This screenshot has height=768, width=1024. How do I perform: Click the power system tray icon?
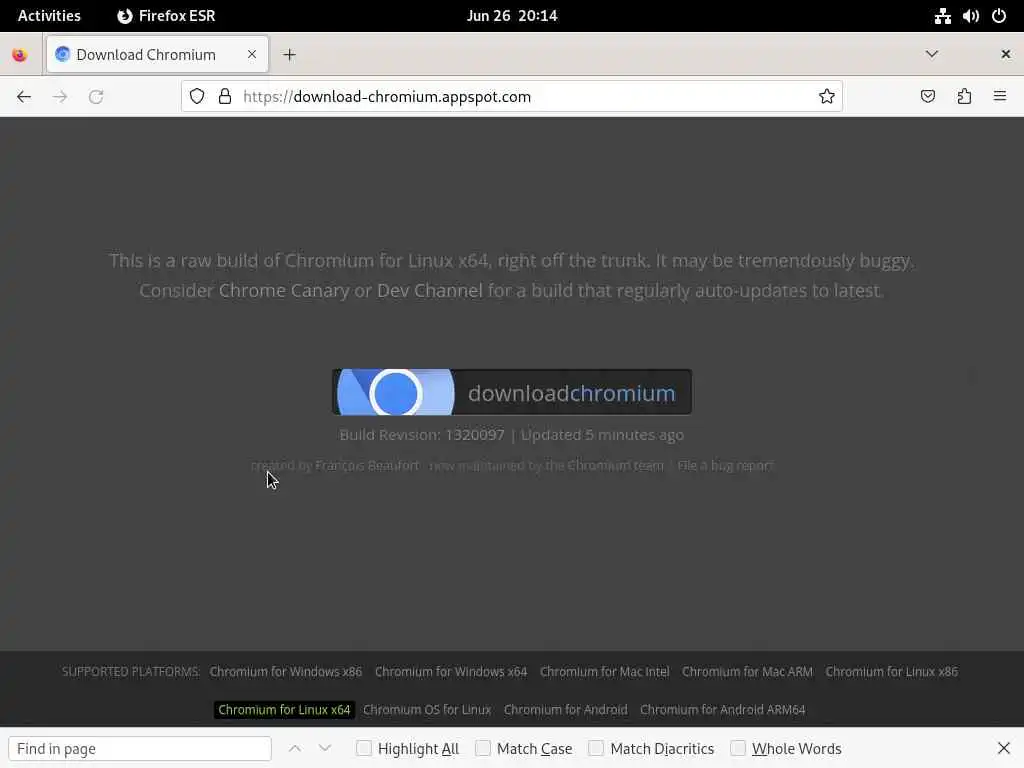click(x=999, y=16)
